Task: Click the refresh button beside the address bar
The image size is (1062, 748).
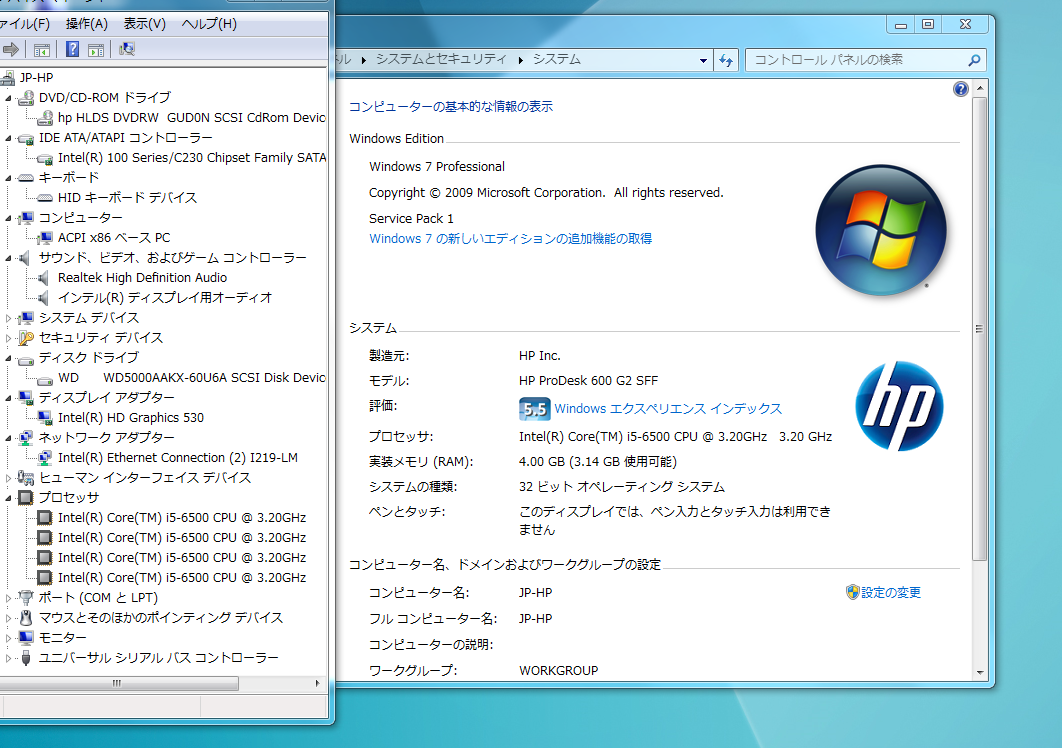Action: (x=726, y=60)
